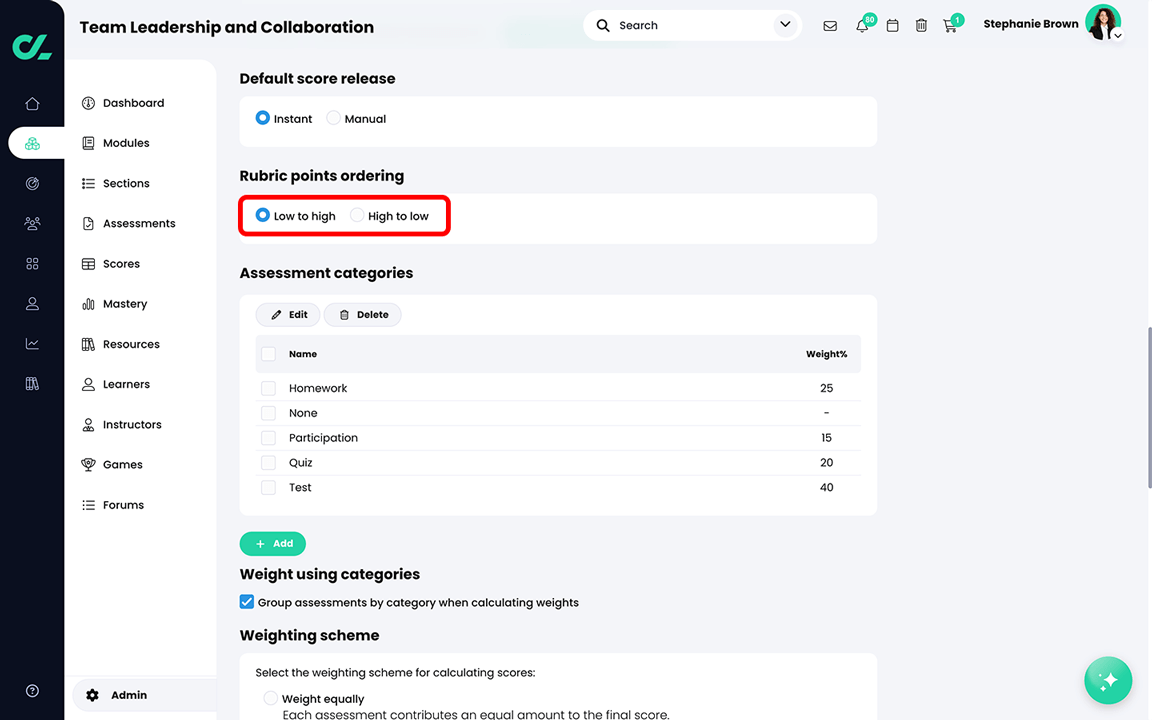The height and width of the screenshot is (720, 1152).
Task: Click the Edit categories button
Action: [288, 314]
